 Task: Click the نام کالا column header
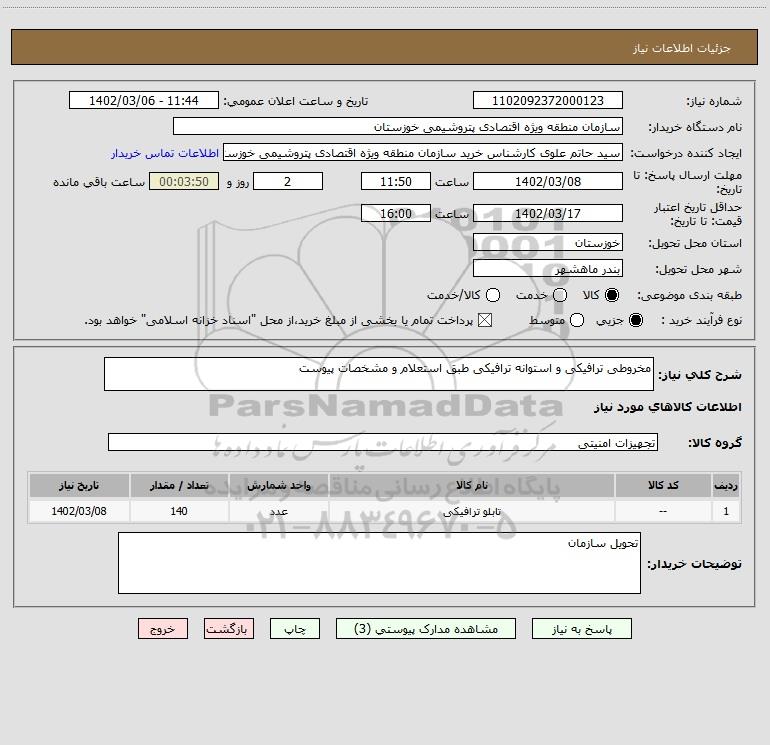(x=471, y=485)
